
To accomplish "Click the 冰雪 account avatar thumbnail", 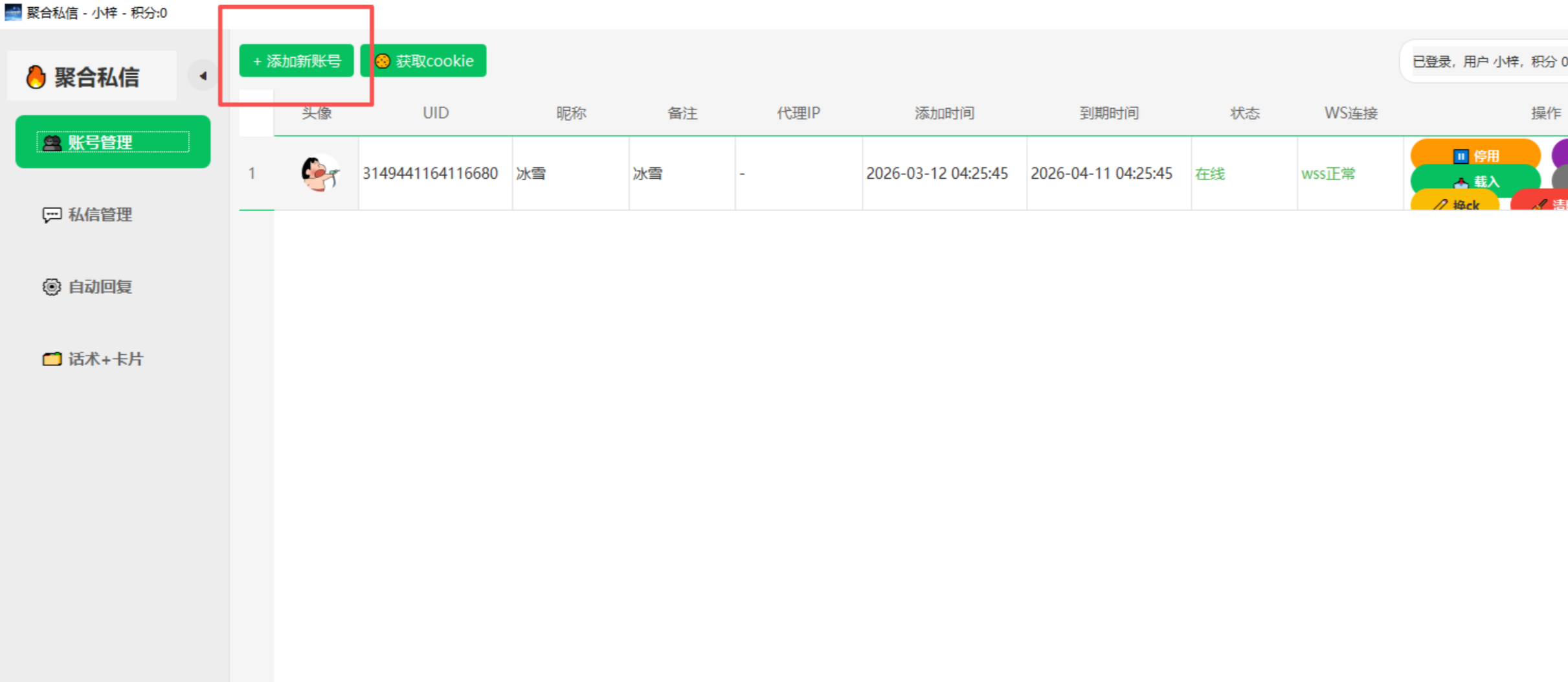I will click(x=319, y=173).
